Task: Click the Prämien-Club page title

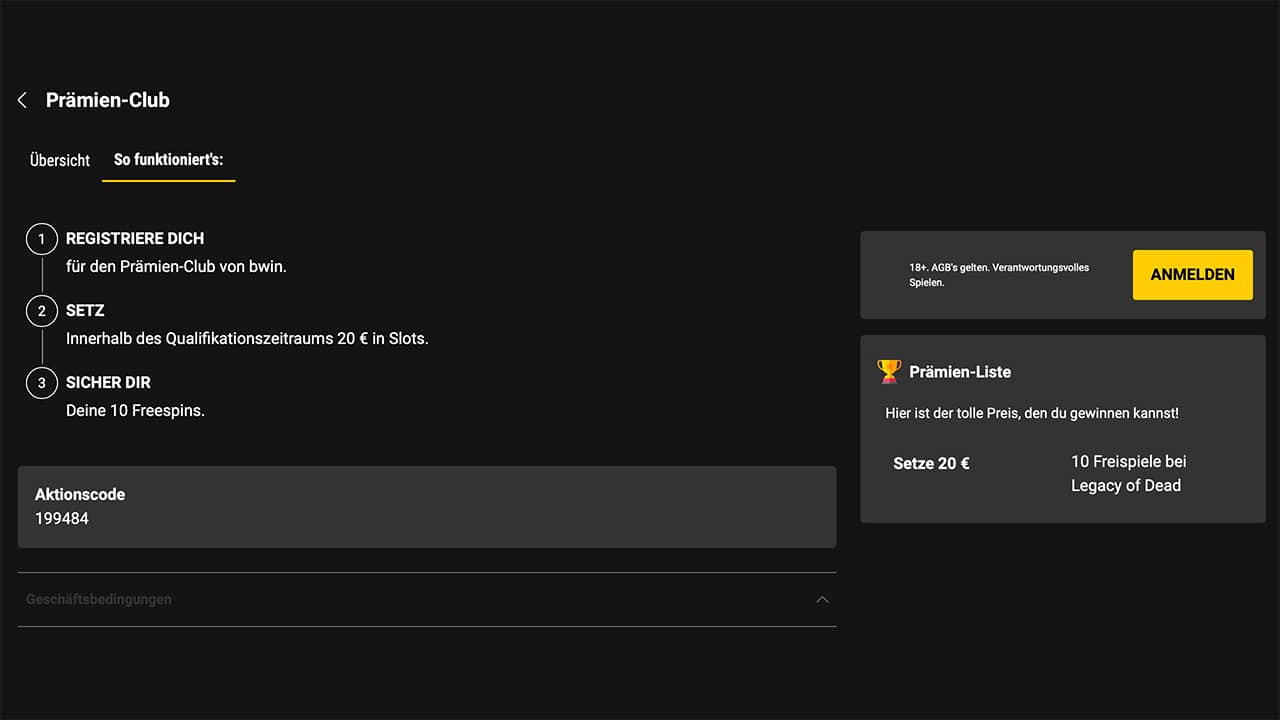Action: 108,100
